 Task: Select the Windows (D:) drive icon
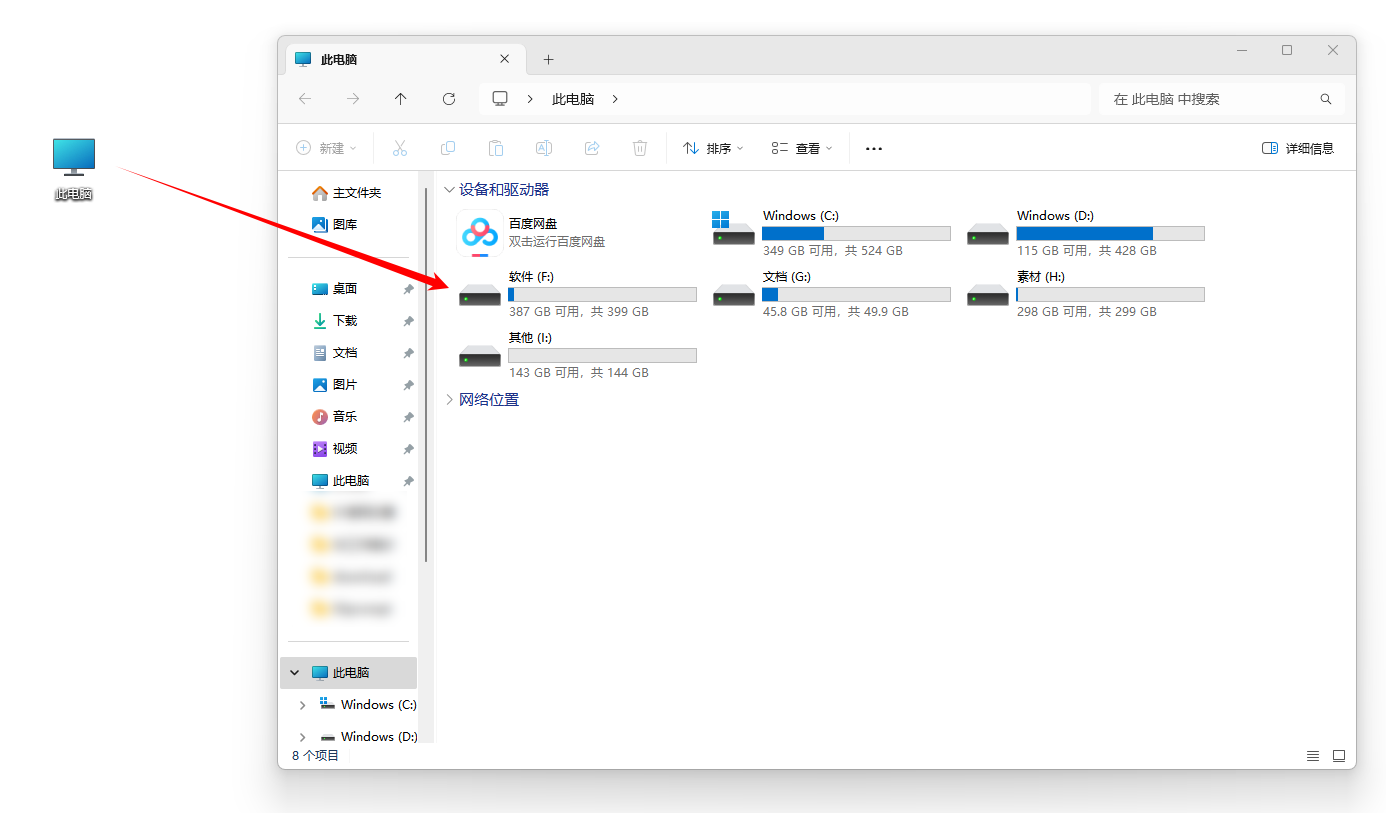tap(988, 234)
